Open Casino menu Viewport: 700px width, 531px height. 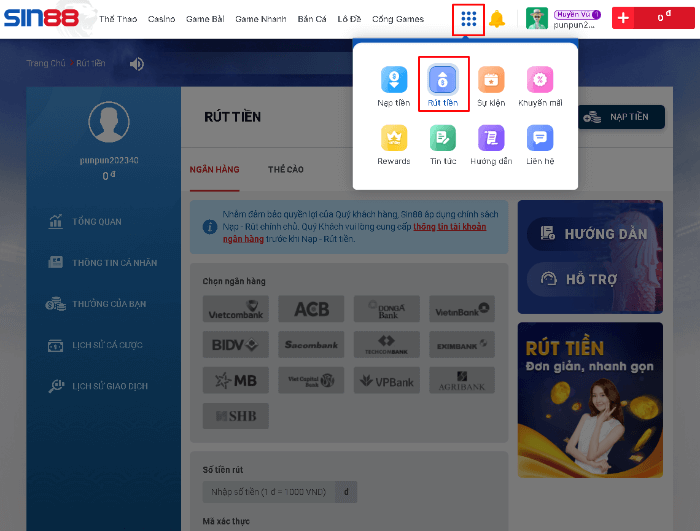click(162, 19)
